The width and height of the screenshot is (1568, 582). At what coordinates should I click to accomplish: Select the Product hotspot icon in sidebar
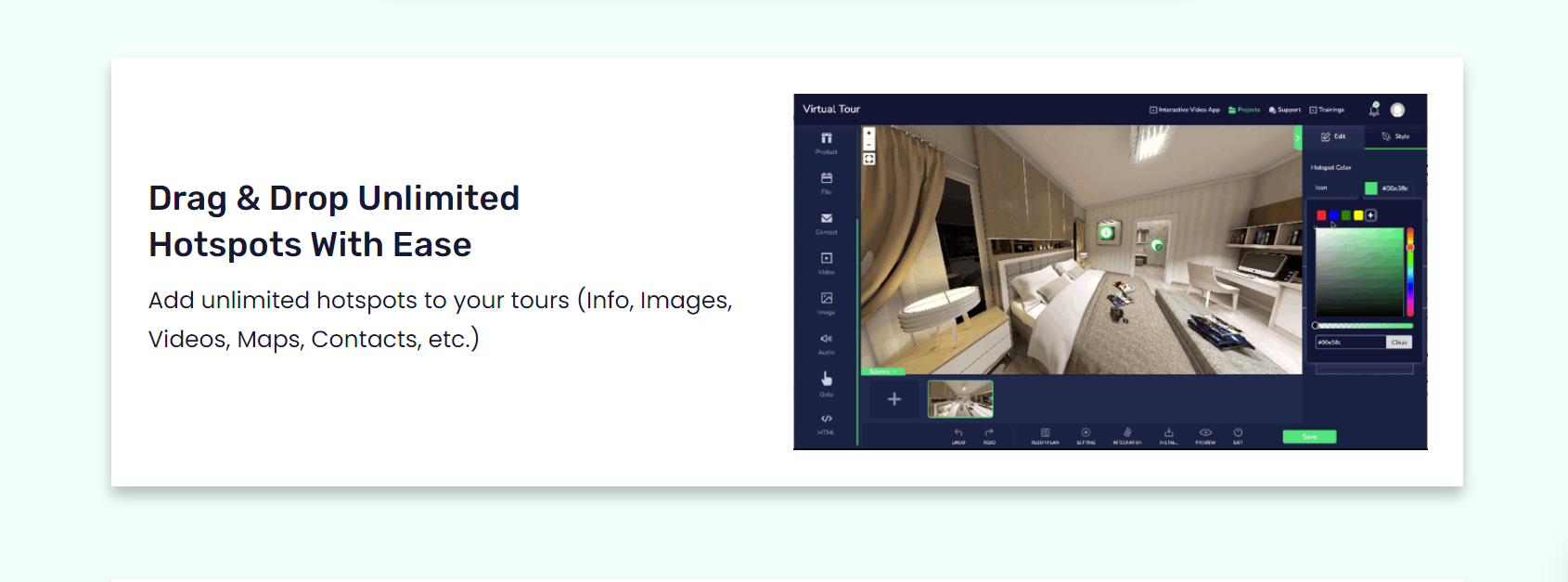tap(826, 139)
